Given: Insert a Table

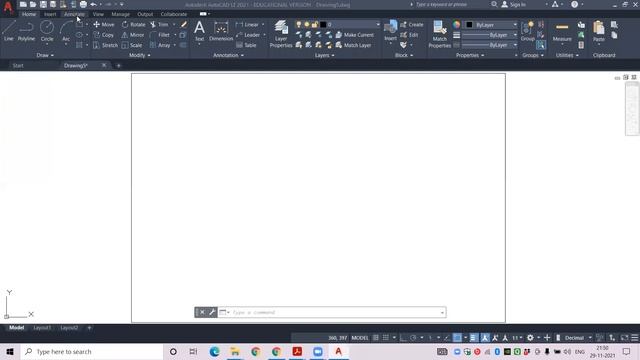Looking at the screenshot, I should pyautogui.click(x=246, y=45).
